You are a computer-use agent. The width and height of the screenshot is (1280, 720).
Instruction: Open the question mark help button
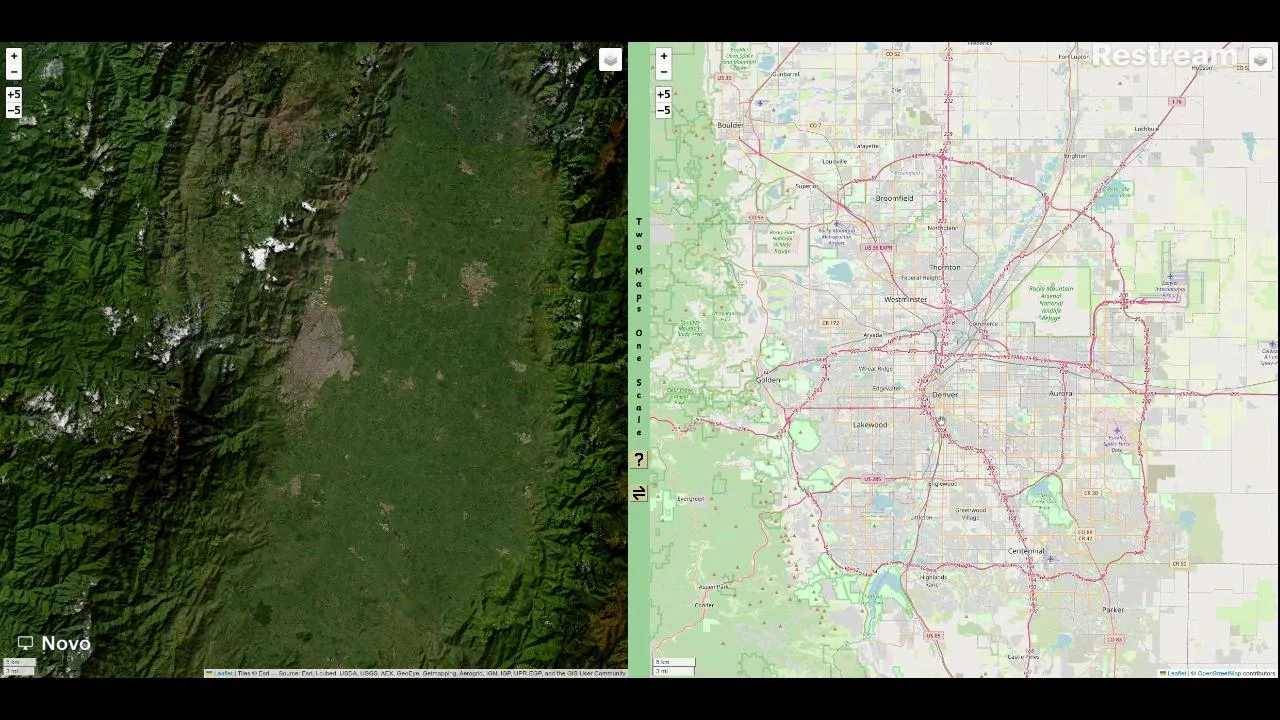pos(639,460)
